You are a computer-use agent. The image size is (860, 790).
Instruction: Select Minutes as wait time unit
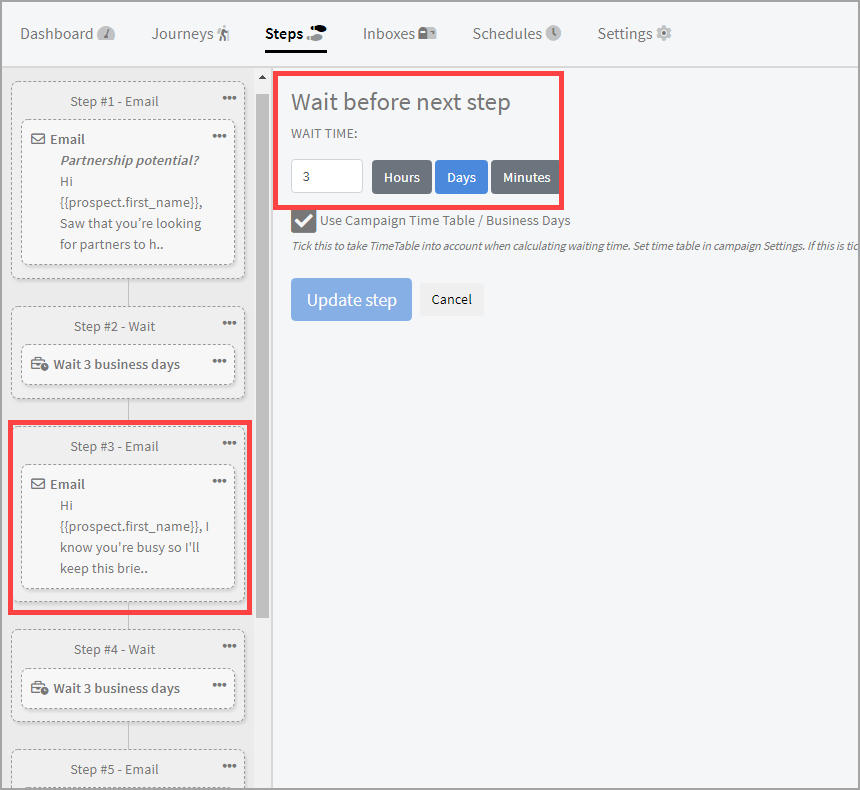pyautogui.click(x=526, y=177)
